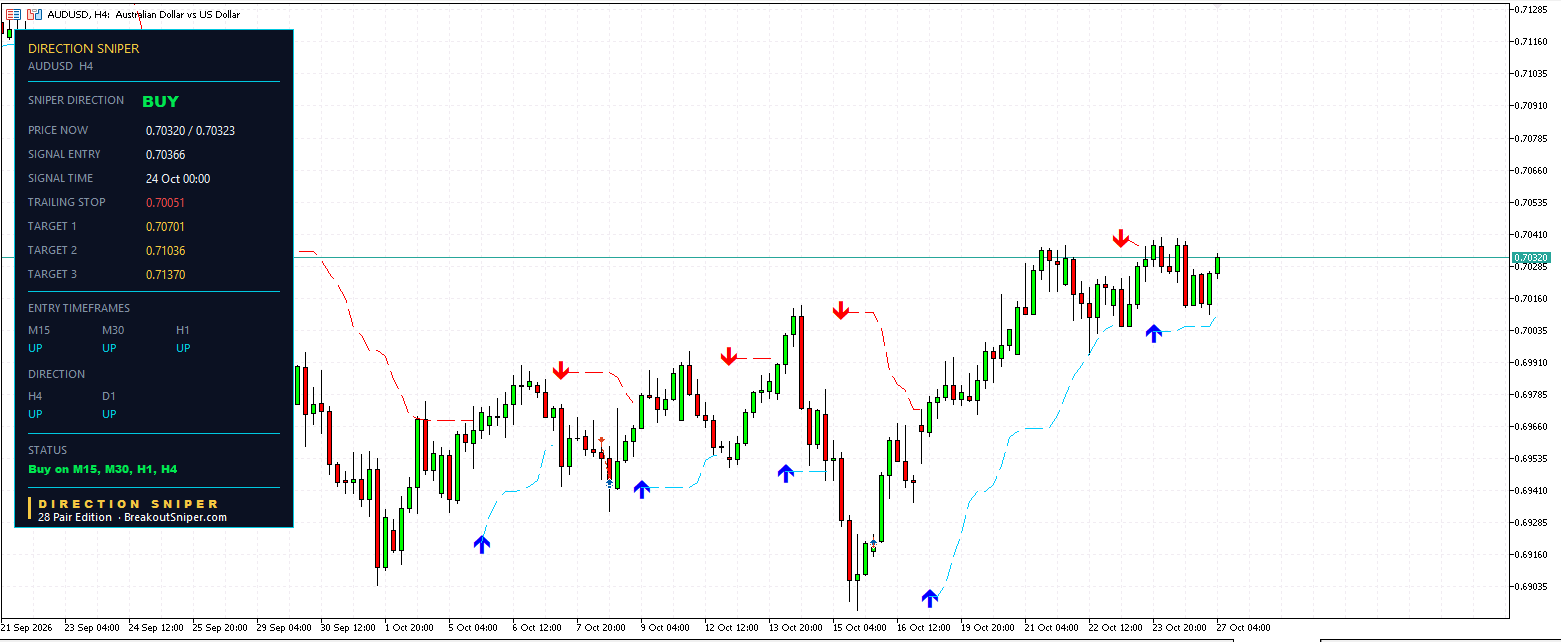Click the M15 entry timeframe label
The width and height of the screenshot is (1561, 642).
pyautogui.click(x=39, y=330)
